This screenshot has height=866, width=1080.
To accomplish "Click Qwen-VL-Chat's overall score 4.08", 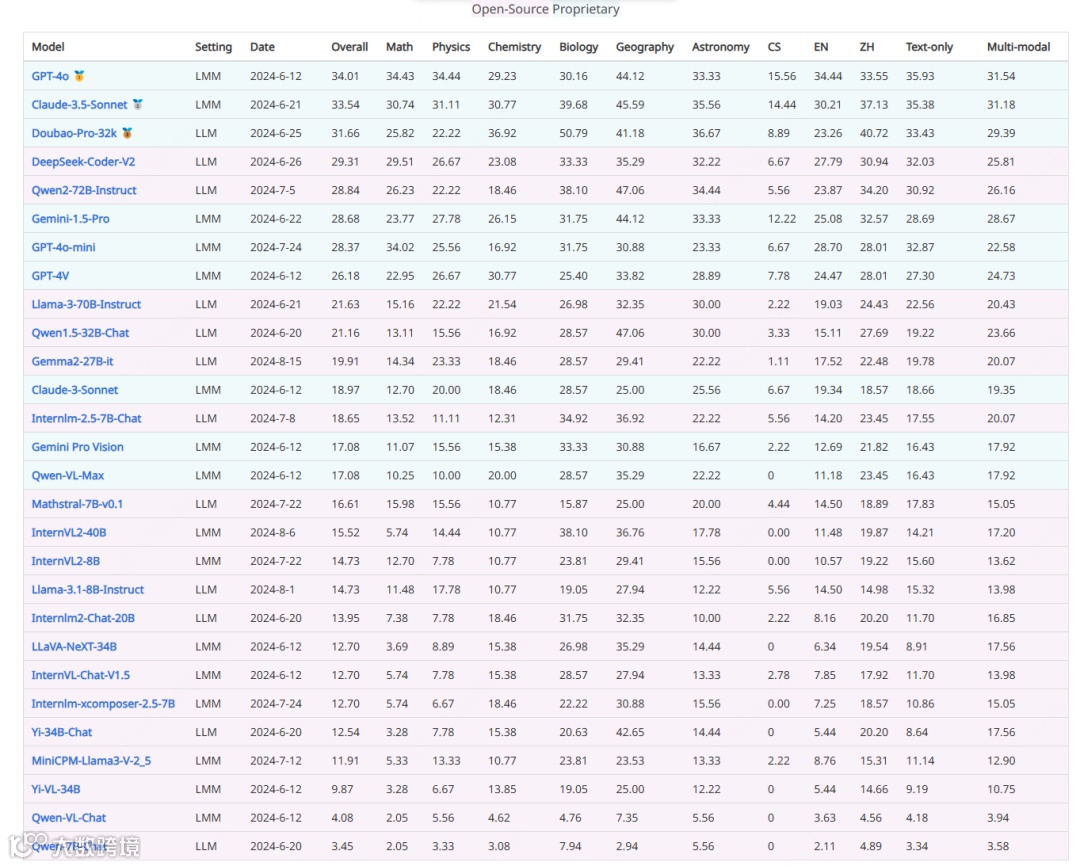I will pos(342,818).
